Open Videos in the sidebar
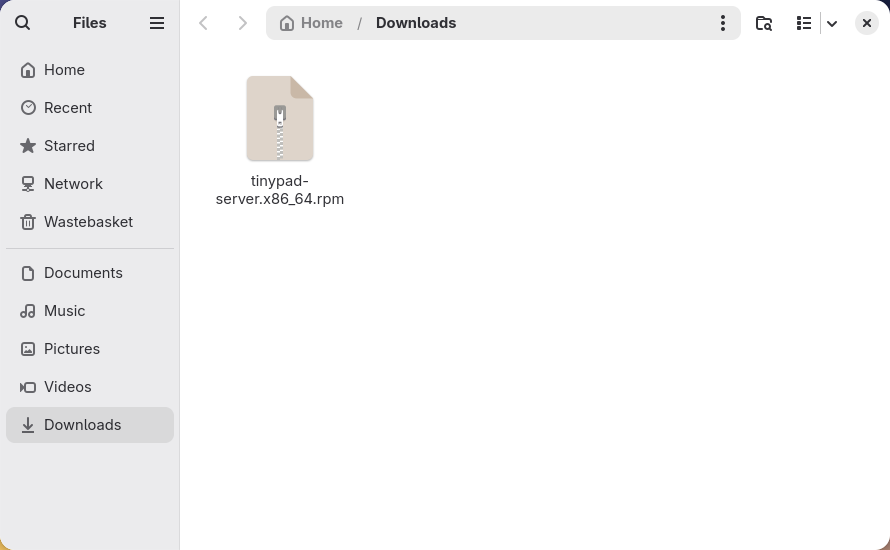890x550 pixels. click(x=90, y=387)
